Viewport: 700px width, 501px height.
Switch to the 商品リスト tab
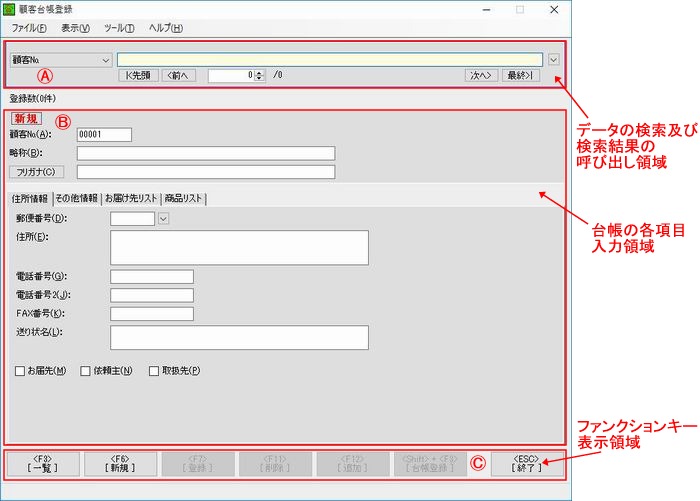click(183, 199)
